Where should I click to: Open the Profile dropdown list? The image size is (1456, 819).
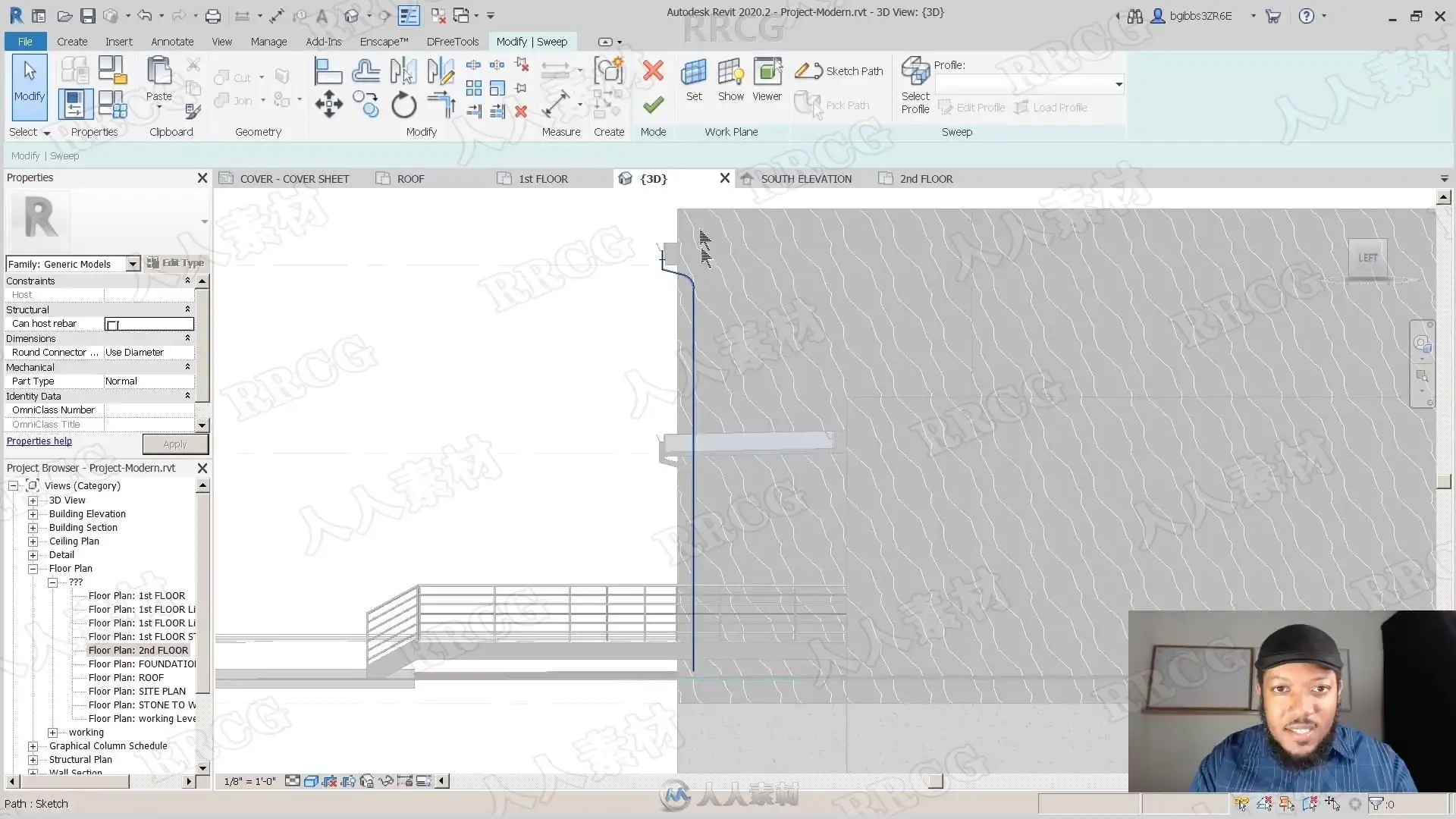click(x=1118, y=84)
